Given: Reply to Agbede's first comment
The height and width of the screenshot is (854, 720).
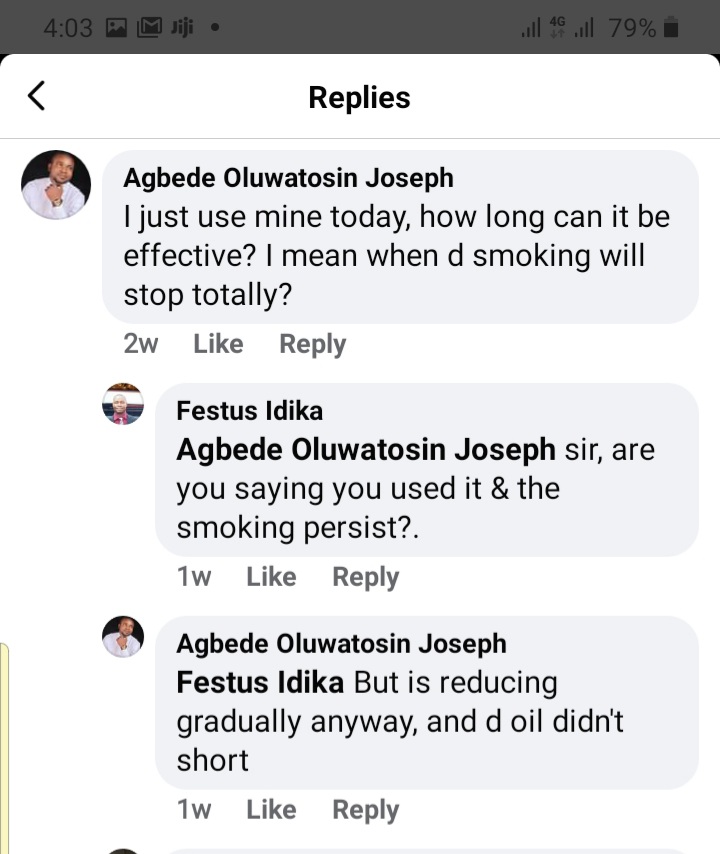Looking at the screenshot, I should tap(312, 344).
